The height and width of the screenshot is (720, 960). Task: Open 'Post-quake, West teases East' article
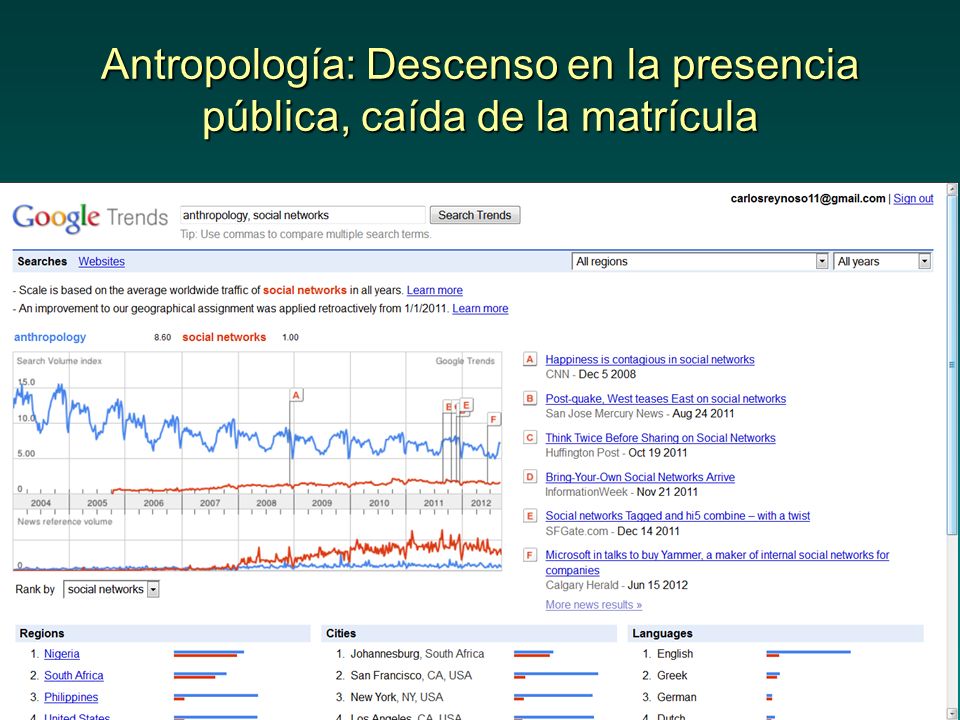click(x=666, y=399)
